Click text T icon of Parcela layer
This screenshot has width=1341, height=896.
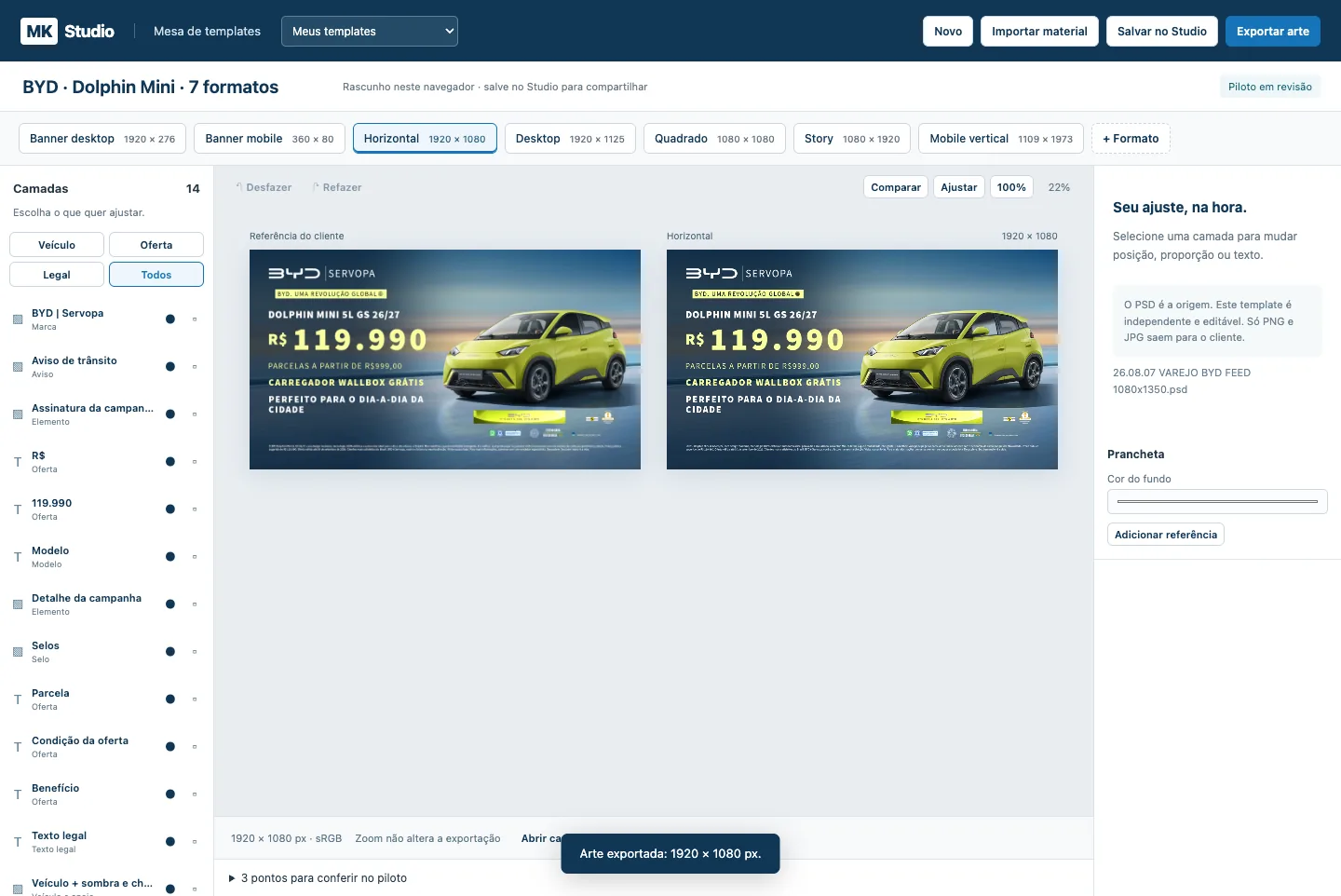coord(18,699)
